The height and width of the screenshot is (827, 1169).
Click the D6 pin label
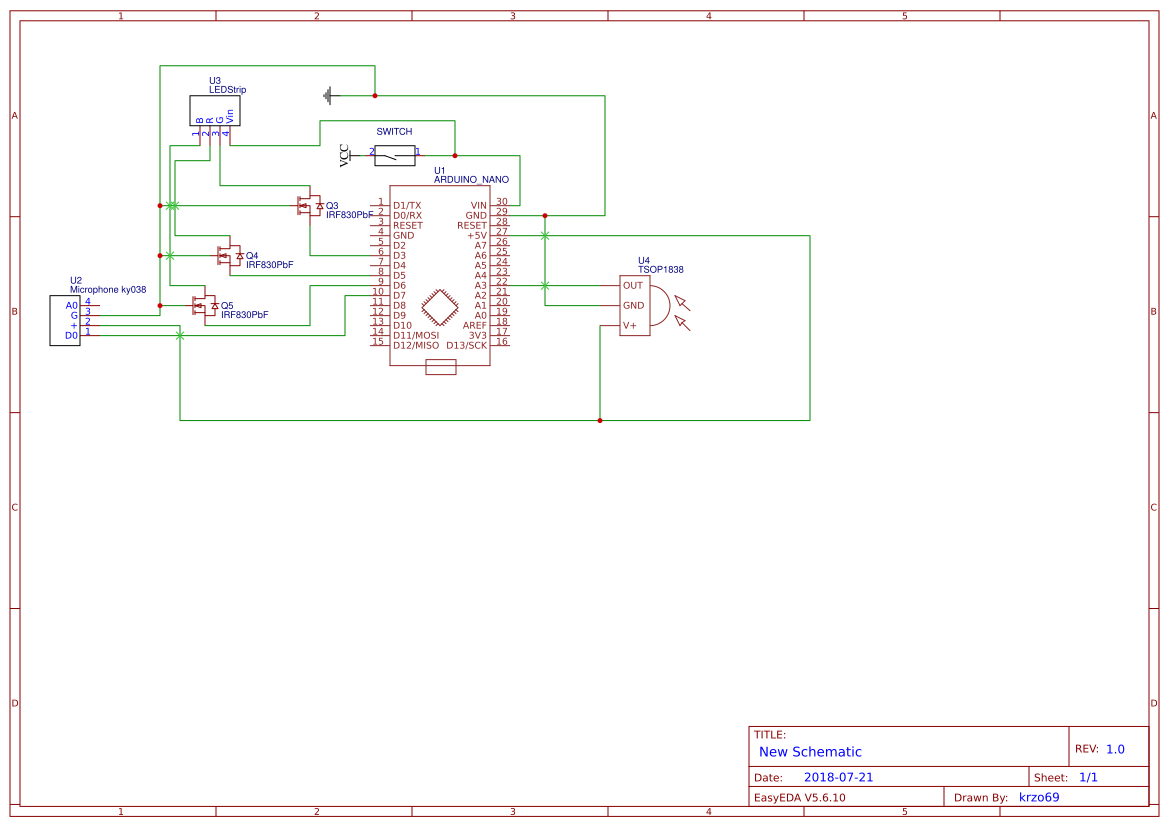tap(400, 286)
